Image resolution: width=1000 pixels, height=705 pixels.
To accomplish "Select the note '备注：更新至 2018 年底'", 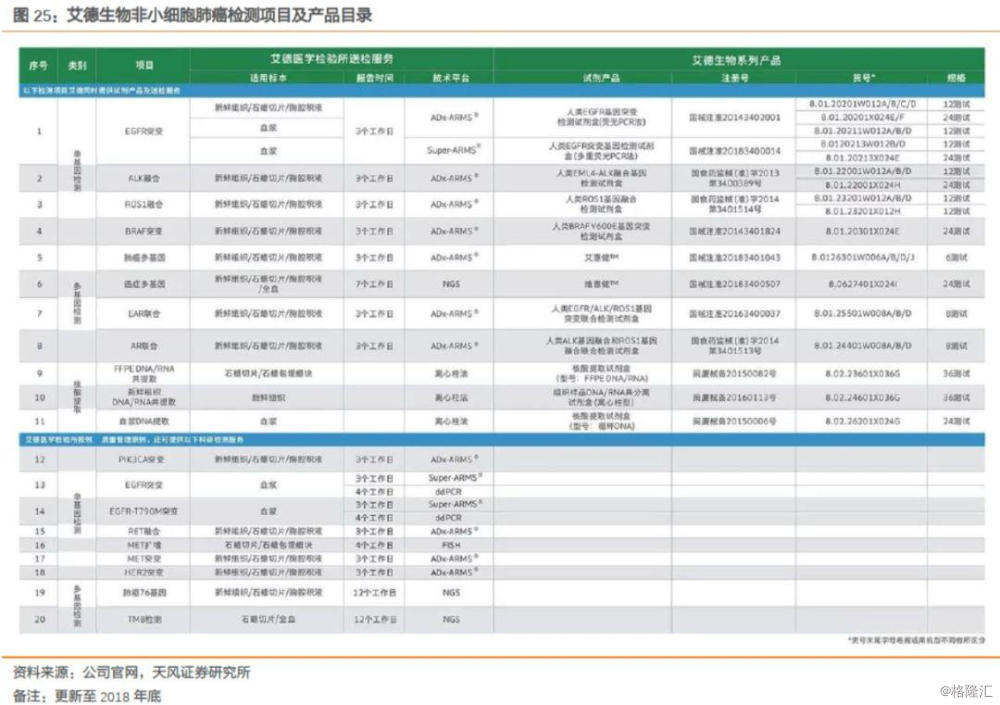I will point(87,695).
